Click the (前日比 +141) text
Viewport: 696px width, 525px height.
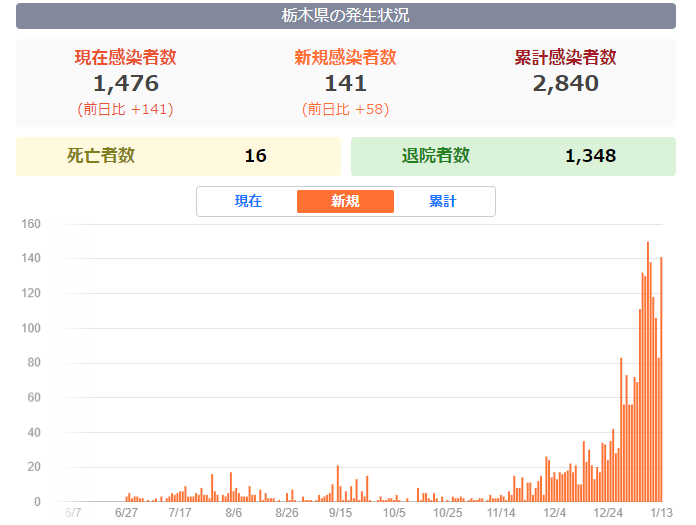tap(126, 109)
